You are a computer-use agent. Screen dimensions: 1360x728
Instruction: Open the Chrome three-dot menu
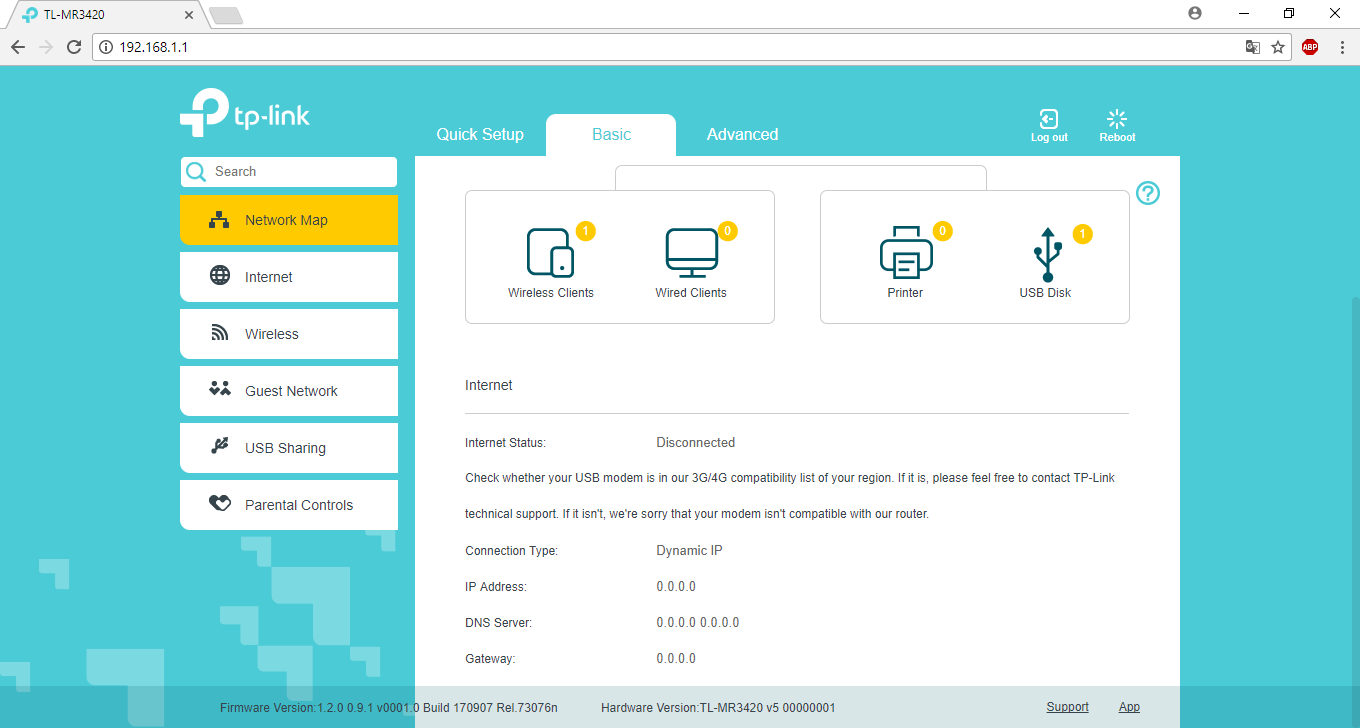click(x=1342, y=47)
